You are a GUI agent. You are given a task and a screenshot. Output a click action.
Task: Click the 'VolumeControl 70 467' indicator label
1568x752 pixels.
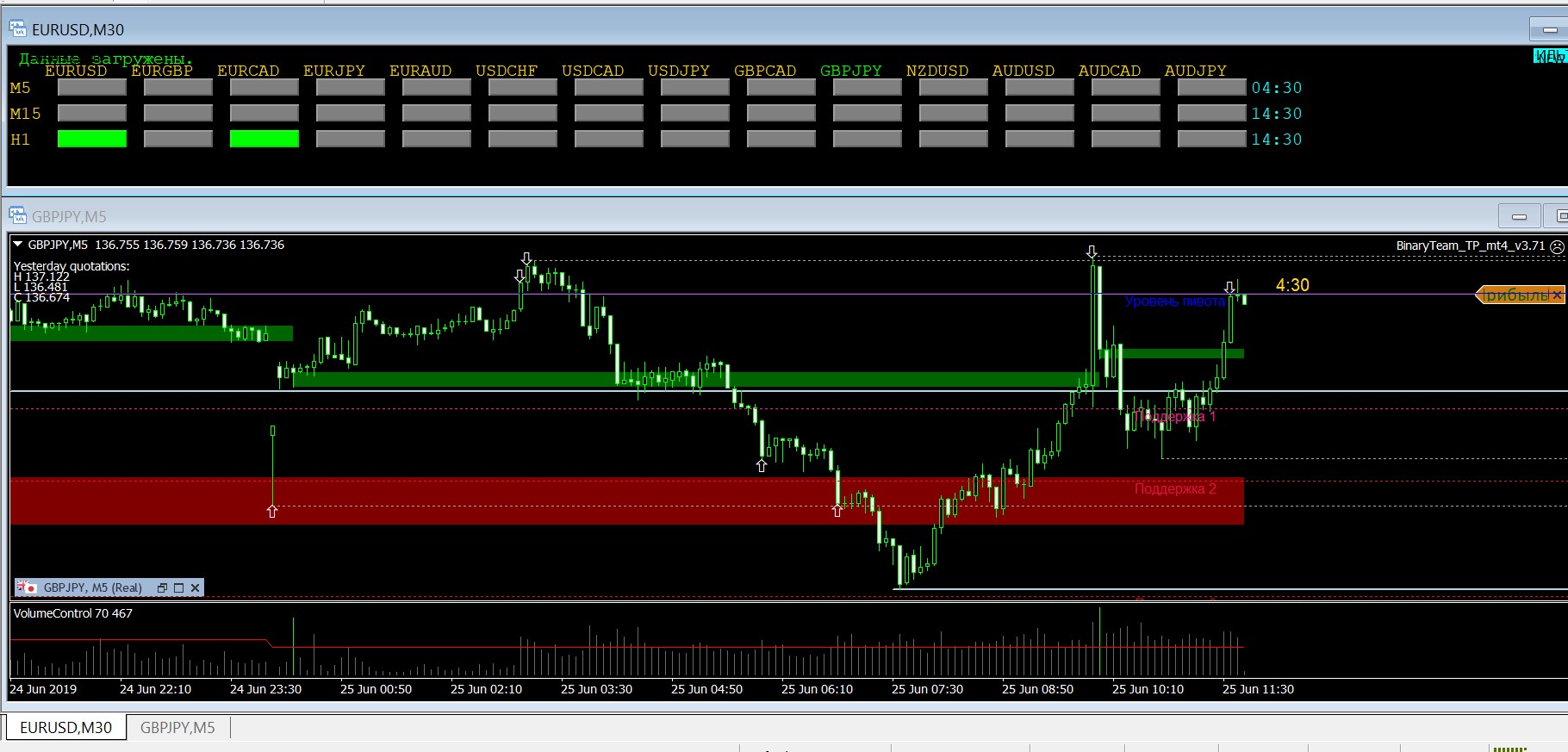click(x=73, y=613)
